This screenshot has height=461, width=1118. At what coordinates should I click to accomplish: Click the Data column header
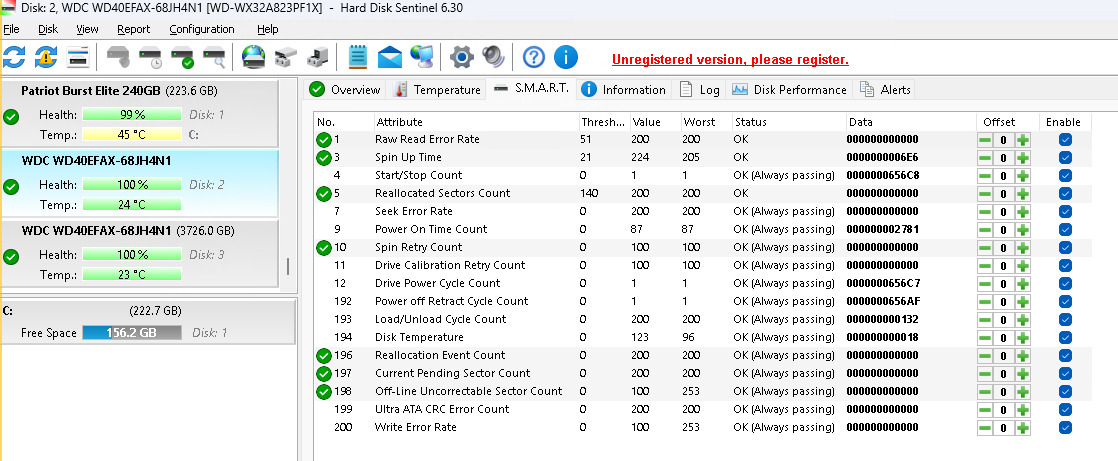[x=911, y=122]
